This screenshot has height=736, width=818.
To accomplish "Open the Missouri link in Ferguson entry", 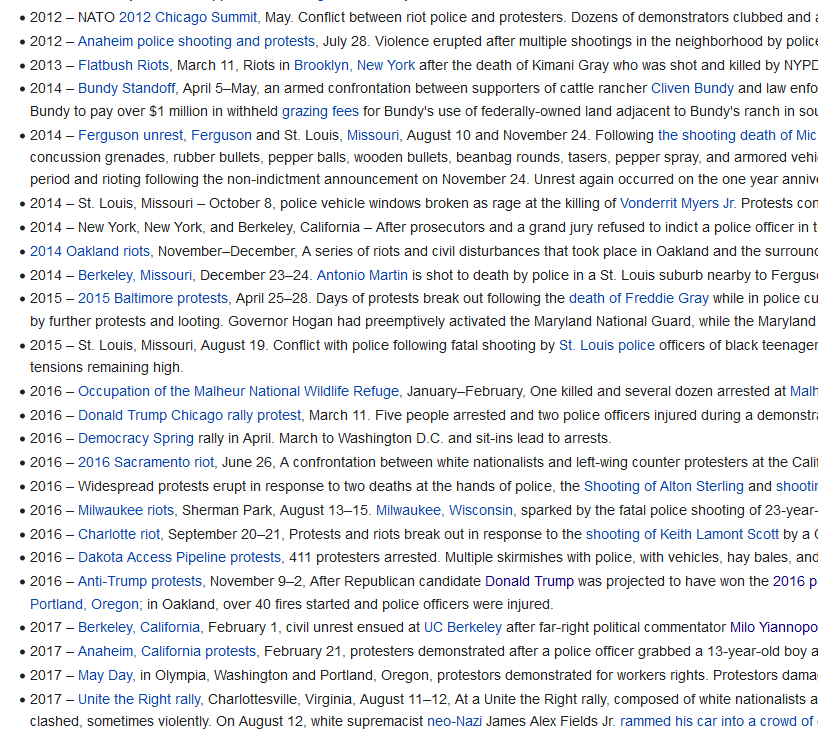I will coord(372,135).
